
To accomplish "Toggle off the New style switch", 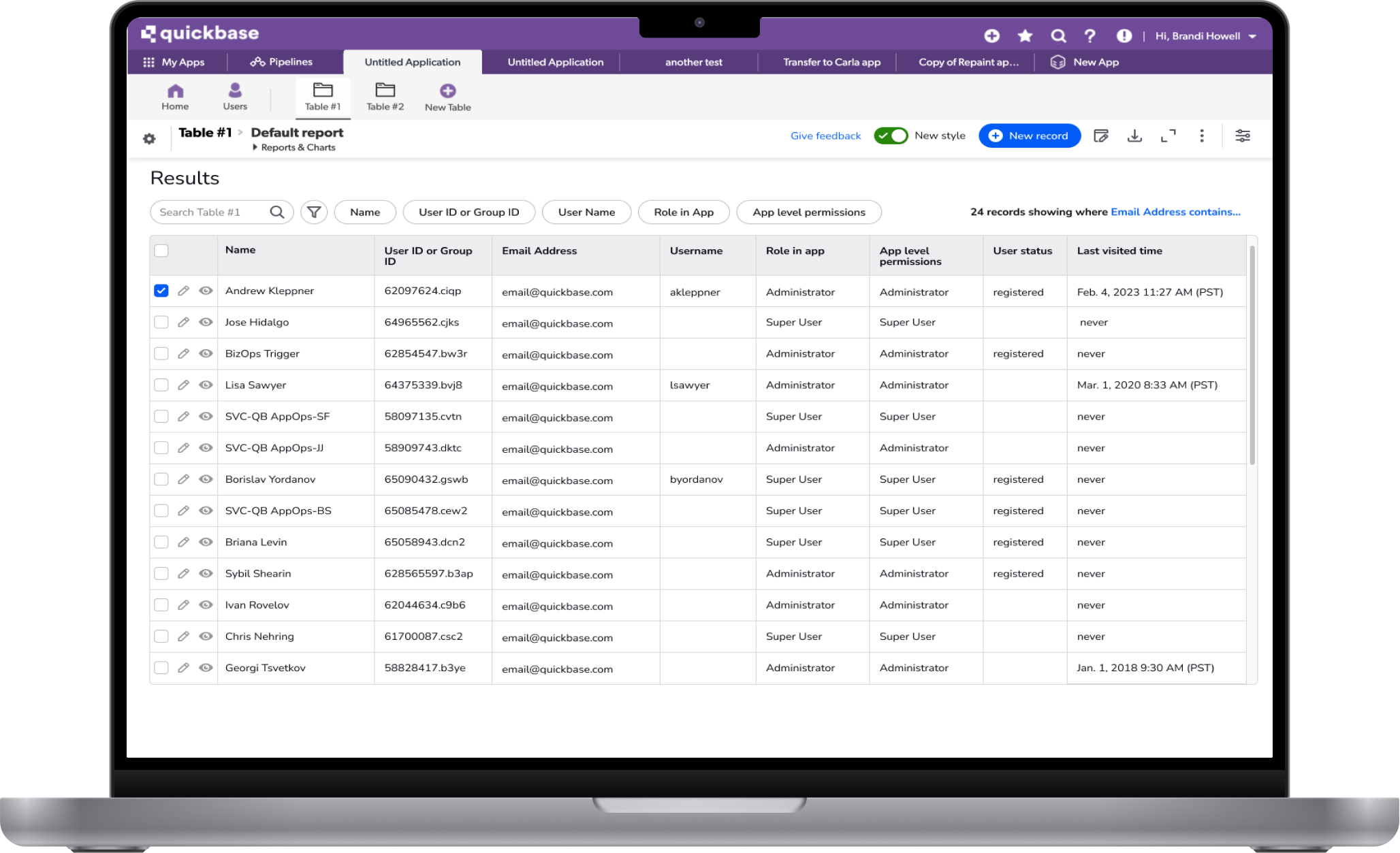I will (x=891, y=135).
